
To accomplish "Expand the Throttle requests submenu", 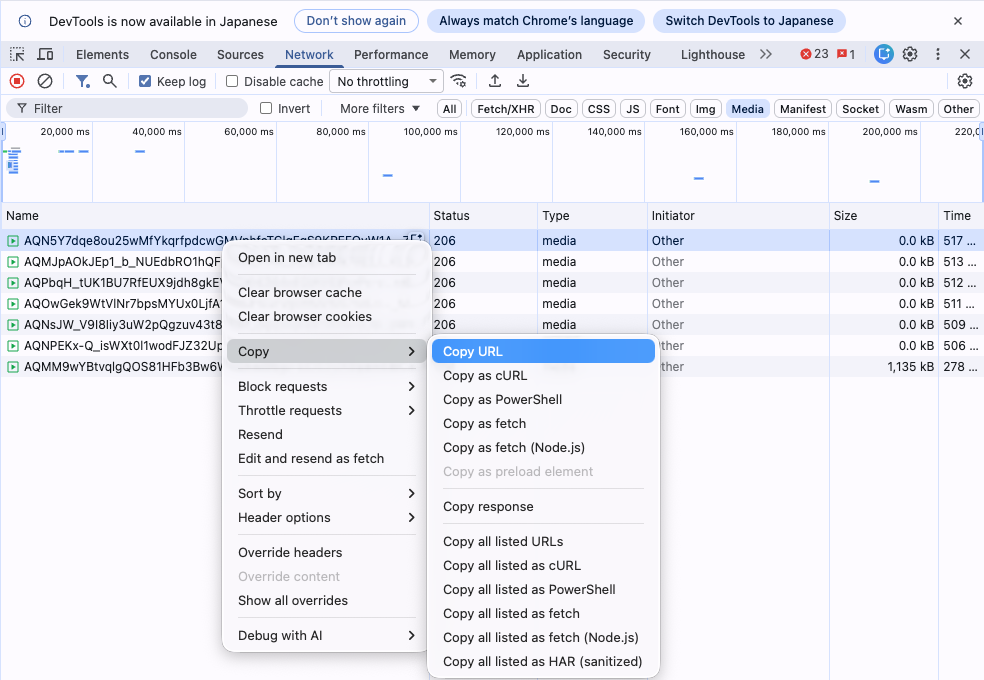I will click(325, 411).
